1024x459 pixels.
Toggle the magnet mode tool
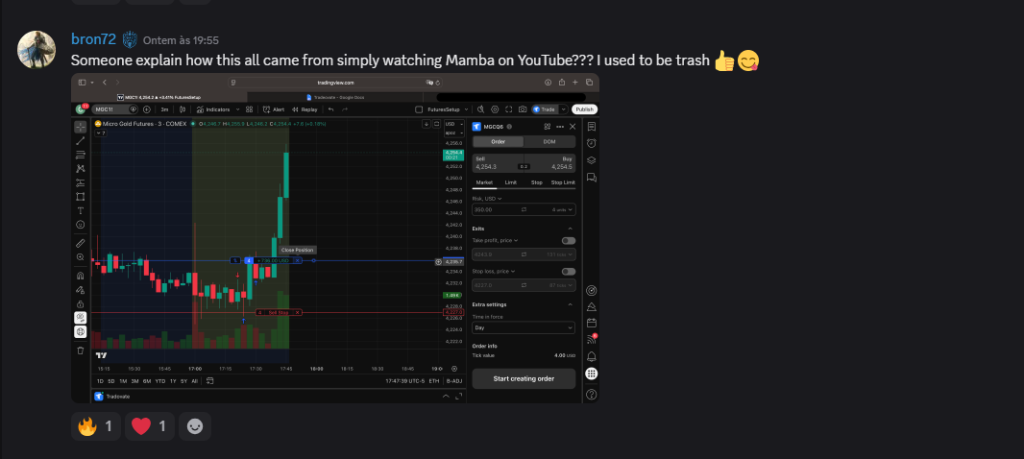(80, 276)
